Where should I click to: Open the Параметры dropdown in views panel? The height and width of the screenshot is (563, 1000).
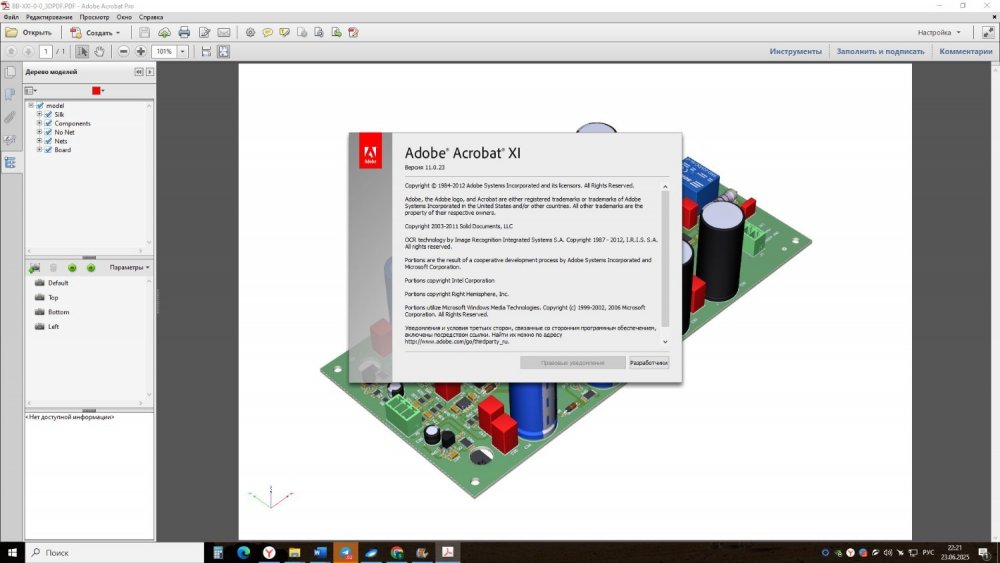click(x=129, y=267)
